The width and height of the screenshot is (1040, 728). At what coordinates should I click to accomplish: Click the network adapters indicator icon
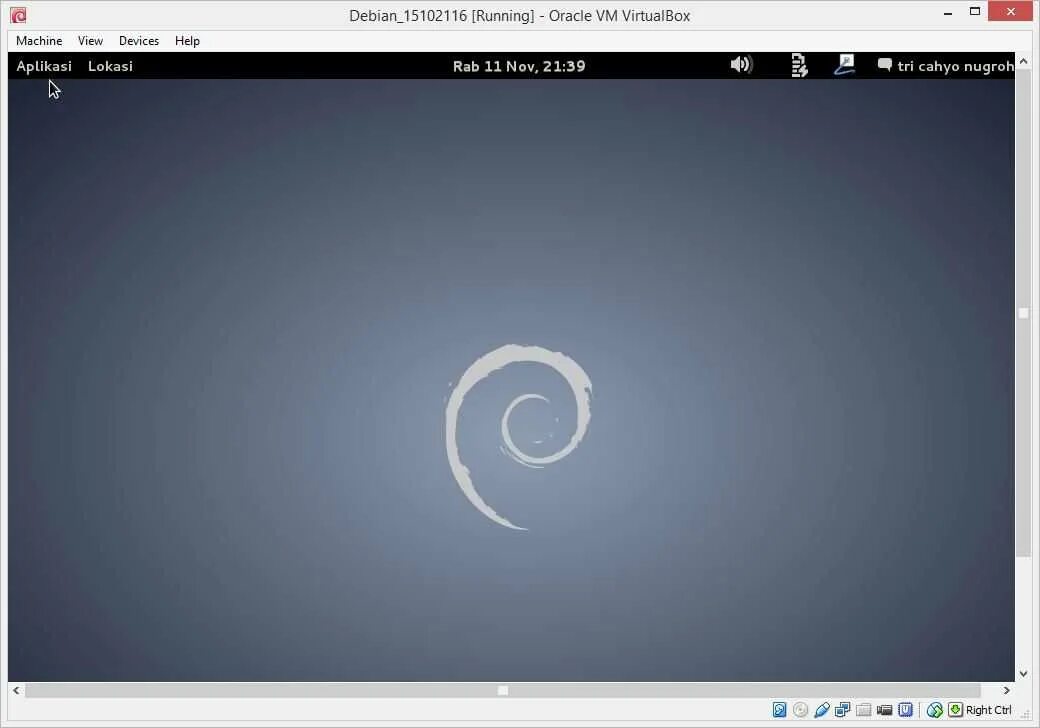(x=842, y=709)
